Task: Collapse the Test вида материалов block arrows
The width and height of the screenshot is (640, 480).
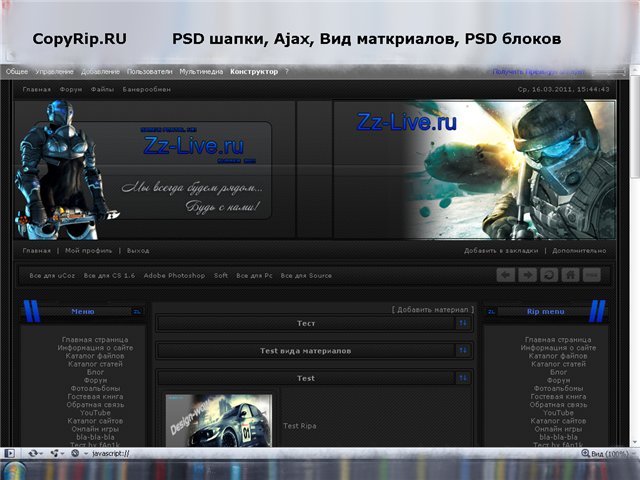Action: click(x=463, y=351)
